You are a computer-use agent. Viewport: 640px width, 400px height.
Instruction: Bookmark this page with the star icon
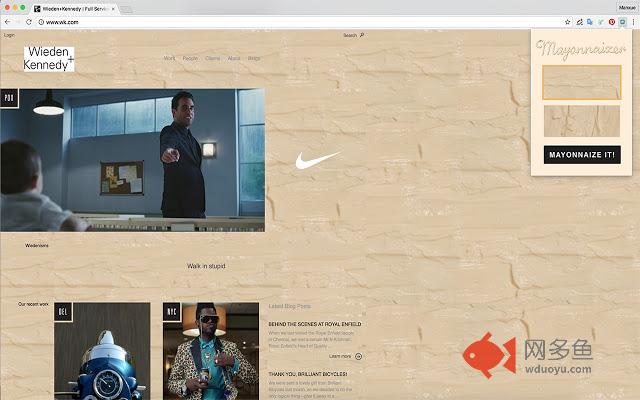[567, 22]
